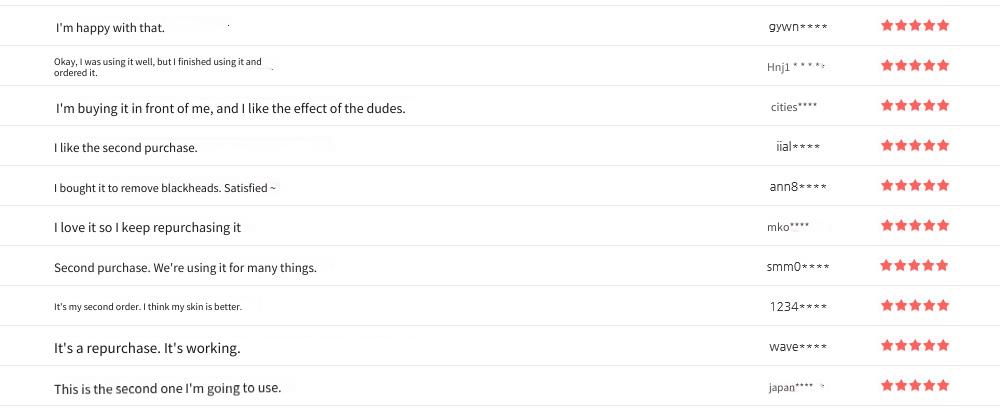This screenshot has height=415, width=1000.
Task: Select the stars next to cities**** review
Action: (x=915, y=105)
